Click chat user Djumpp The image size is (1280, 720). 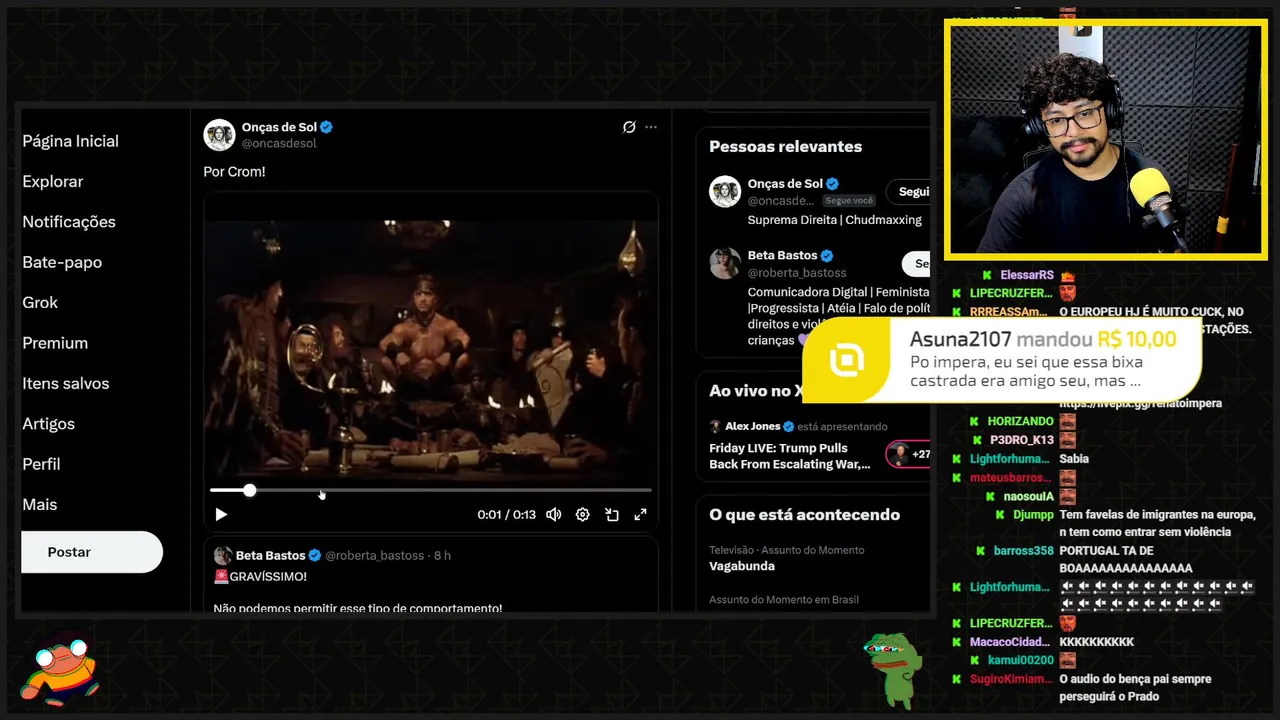pyautogui.click(x=1034, y=514)
